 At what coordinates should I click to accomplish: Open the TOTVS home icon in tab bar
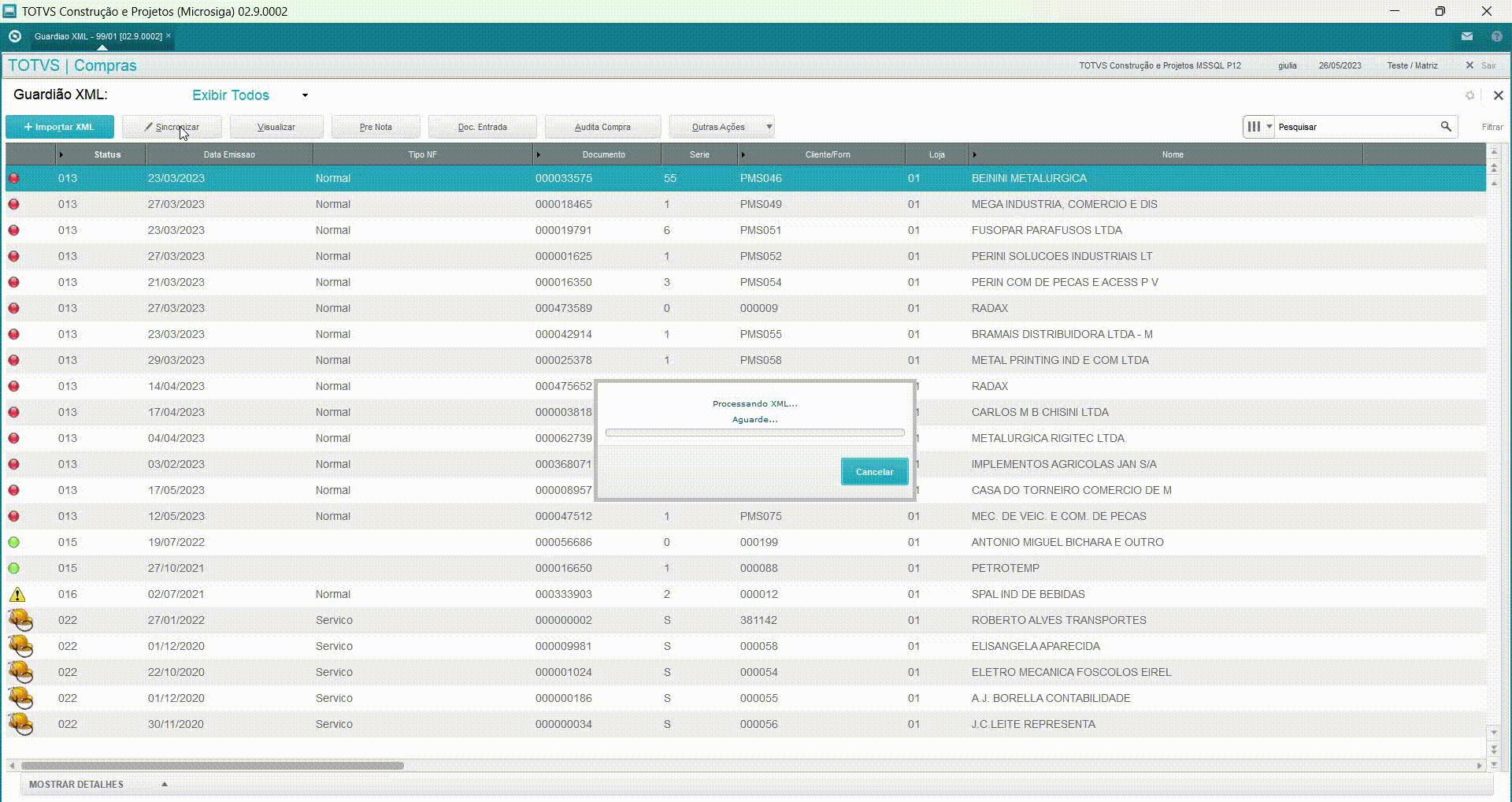(14, 36)
